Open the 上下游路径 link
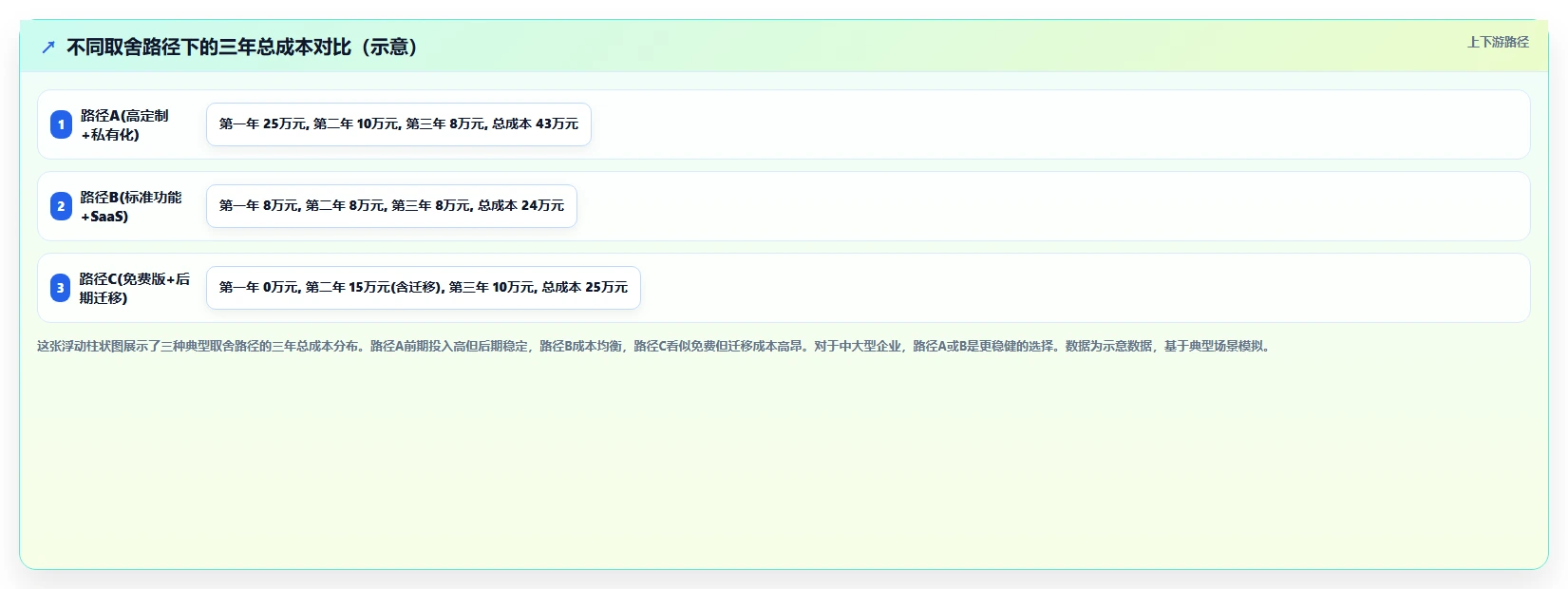This screenshot has height=589, width=1568. click(x=1498, y=42)
